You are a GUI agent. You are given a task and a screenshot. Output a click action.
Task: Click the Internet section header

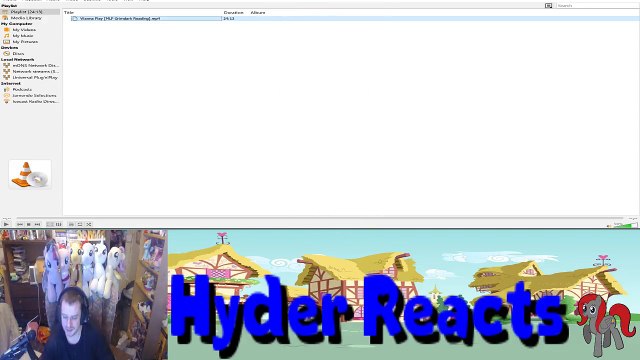[11, 83]
